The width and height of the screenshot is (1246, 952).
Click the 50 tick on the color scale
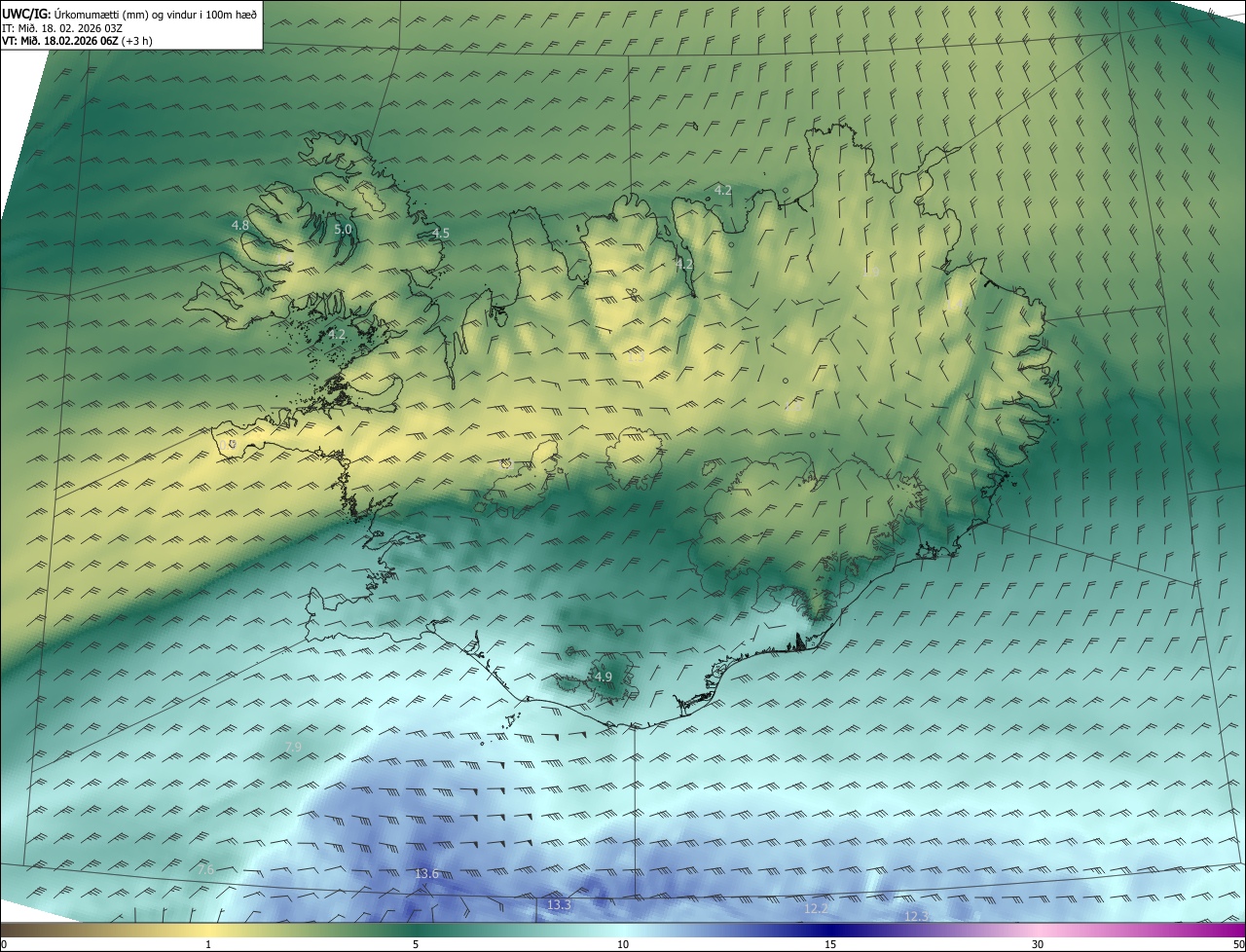pos(1238,944)
